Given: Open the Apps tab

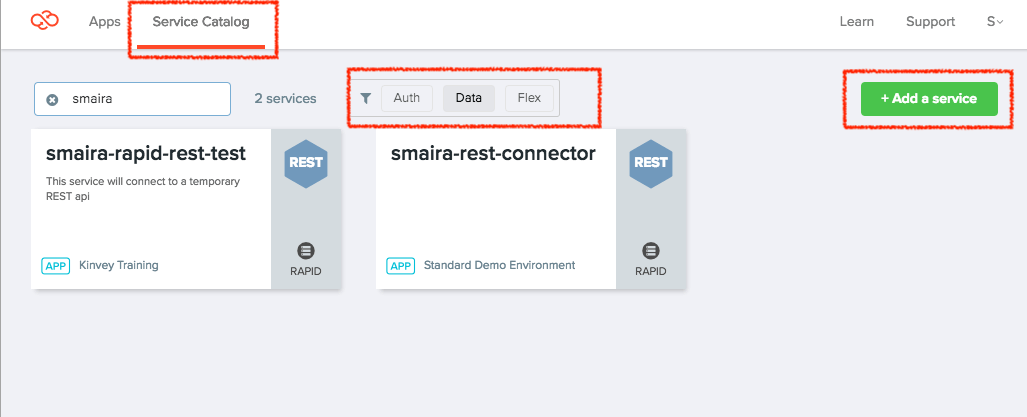Looking at the screenshot, I should (x=104, y=22).
